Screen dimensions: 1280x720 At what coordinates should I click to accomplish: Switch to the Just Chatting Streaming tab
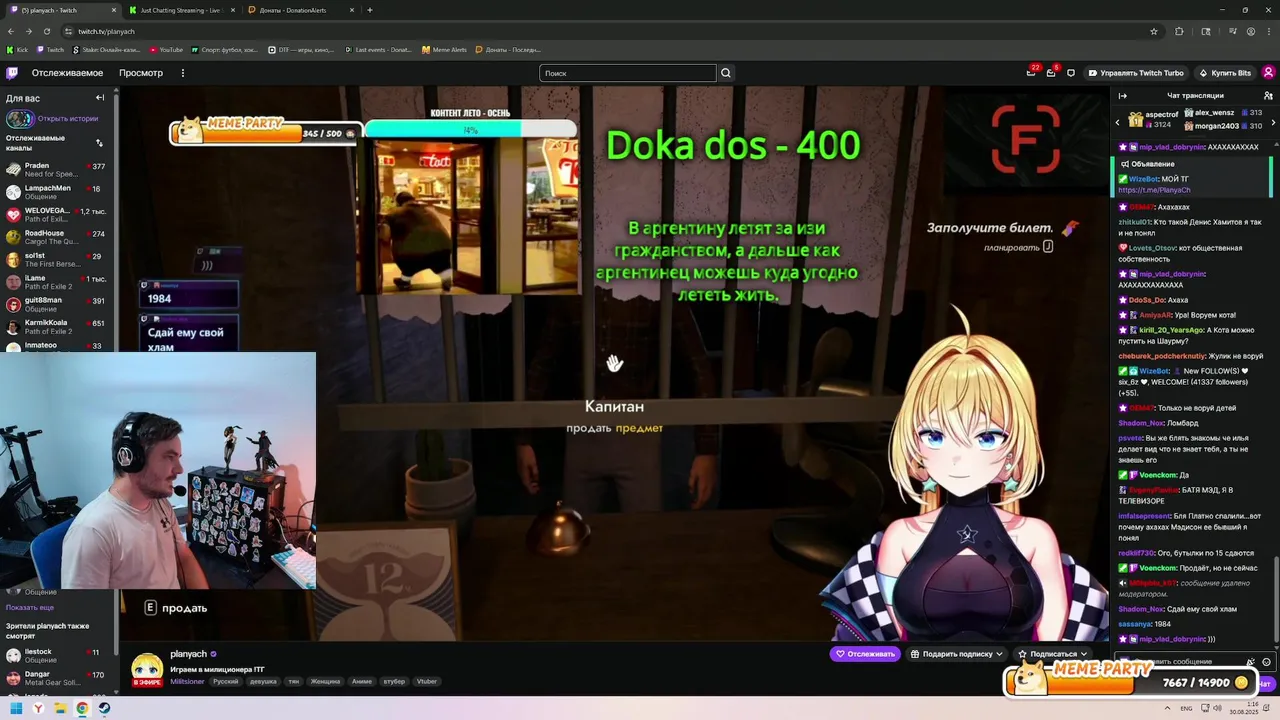(180, 10)
